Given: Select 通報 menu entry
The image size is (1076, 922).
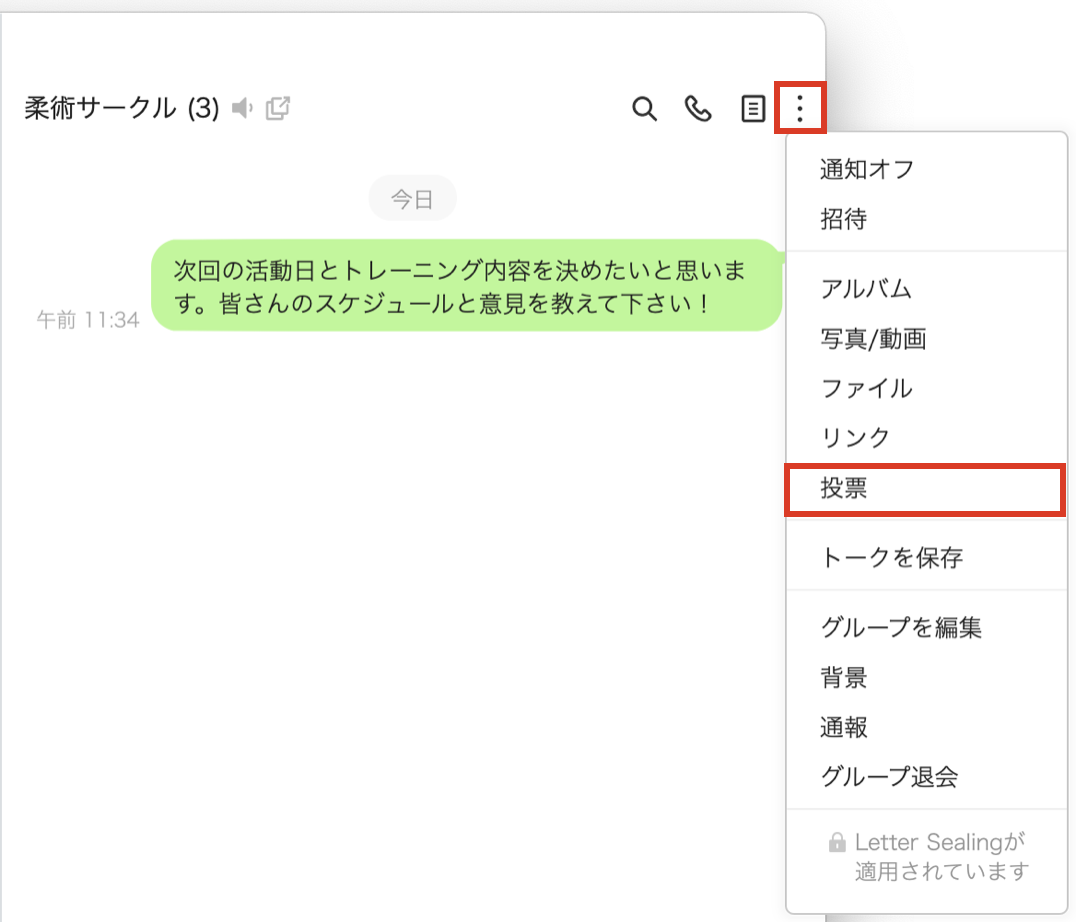Looking at the screenshot, I should (926, 727).
